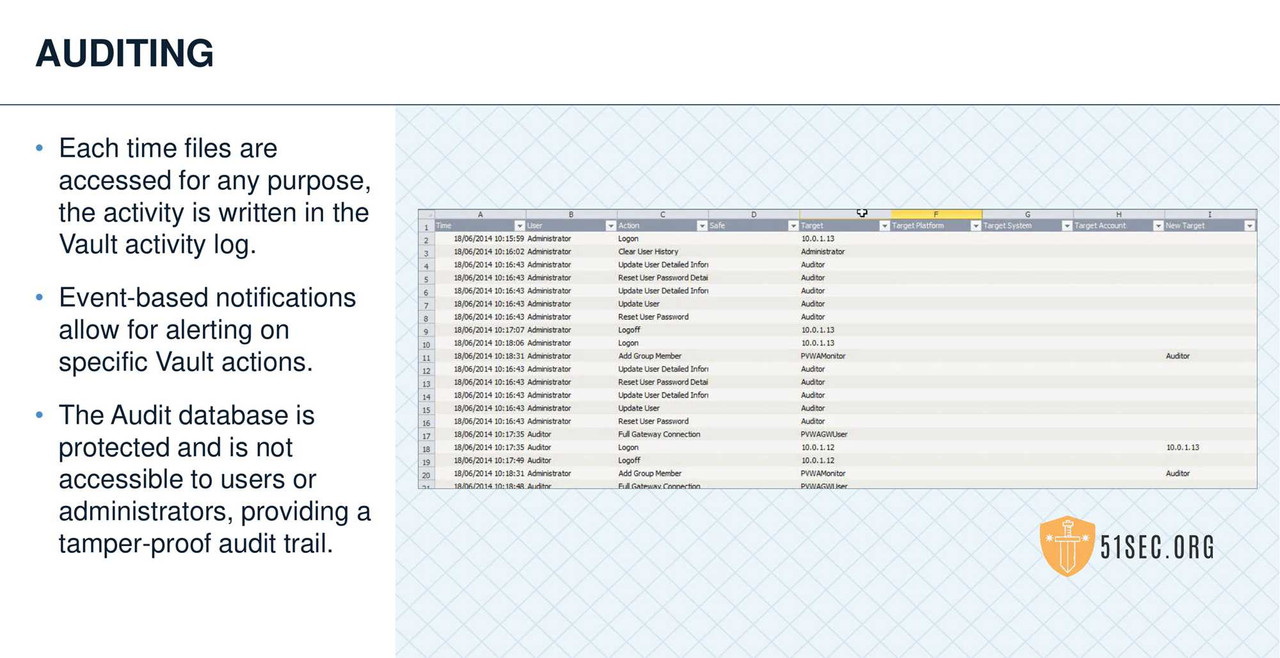Click 'Add Group Member' in row 20
The width and height of the screenshot is (1280, 658).
click(650, 473)
